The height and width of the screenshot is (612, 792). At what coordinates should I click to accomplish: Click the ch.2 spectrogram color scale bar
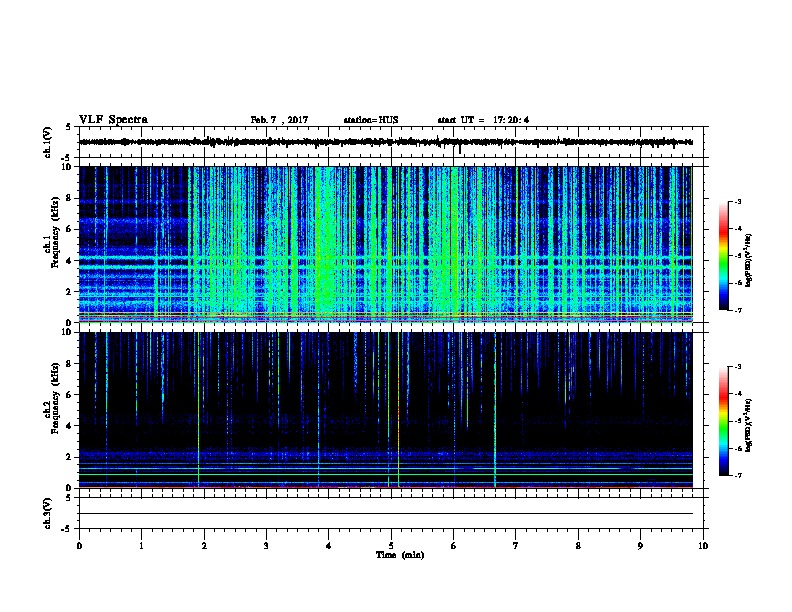(723, 421)
